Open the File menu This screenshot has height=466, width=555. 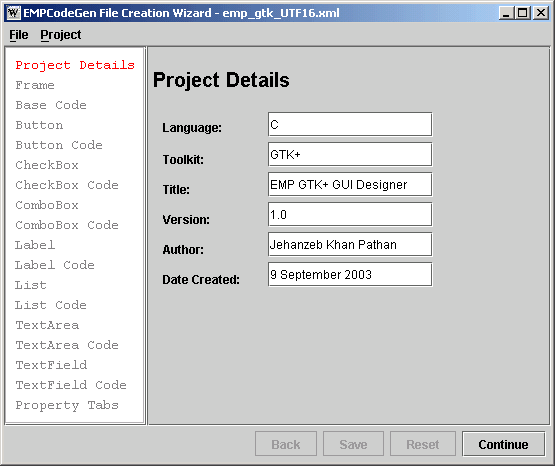coord(19,35)
